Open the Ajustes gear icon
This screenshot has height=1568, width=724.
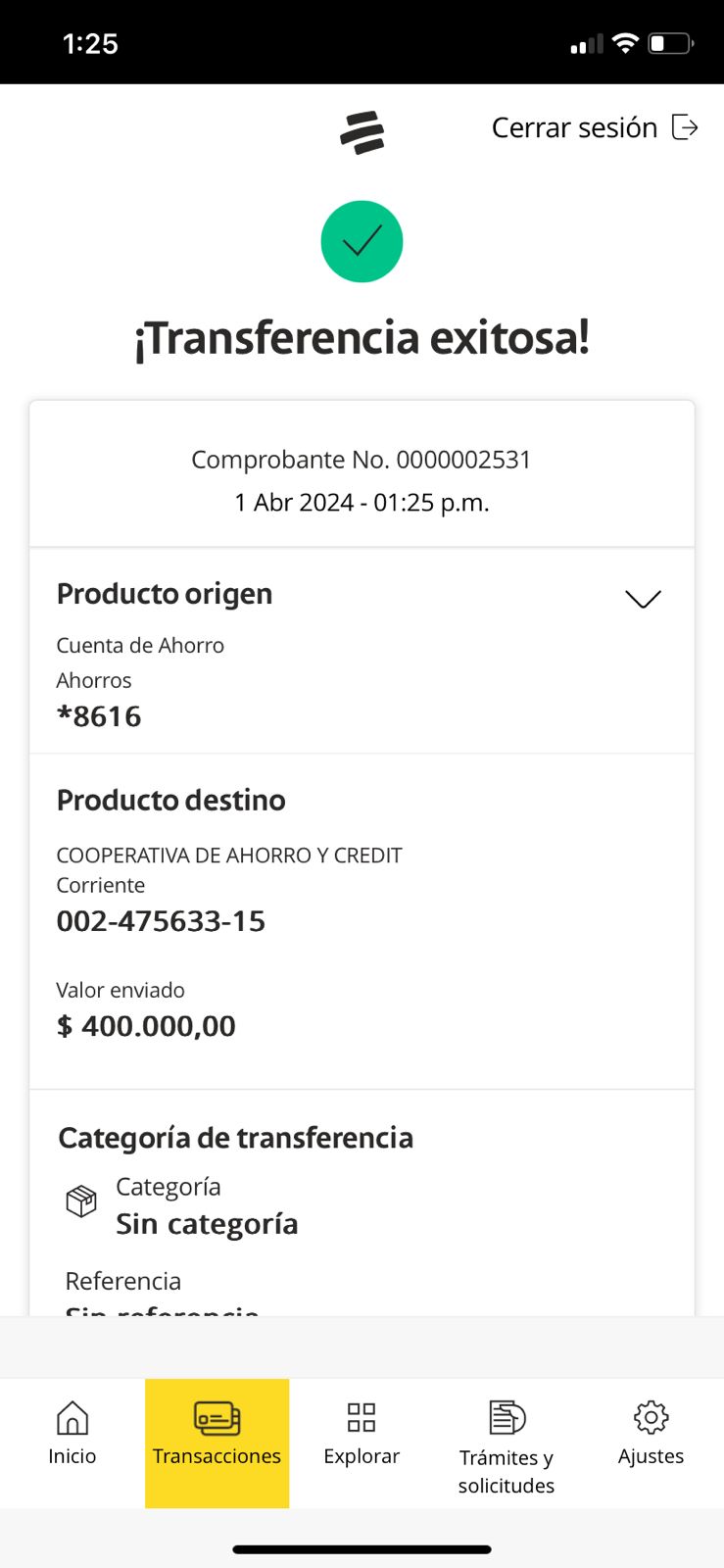click(x=651, y=1417)
